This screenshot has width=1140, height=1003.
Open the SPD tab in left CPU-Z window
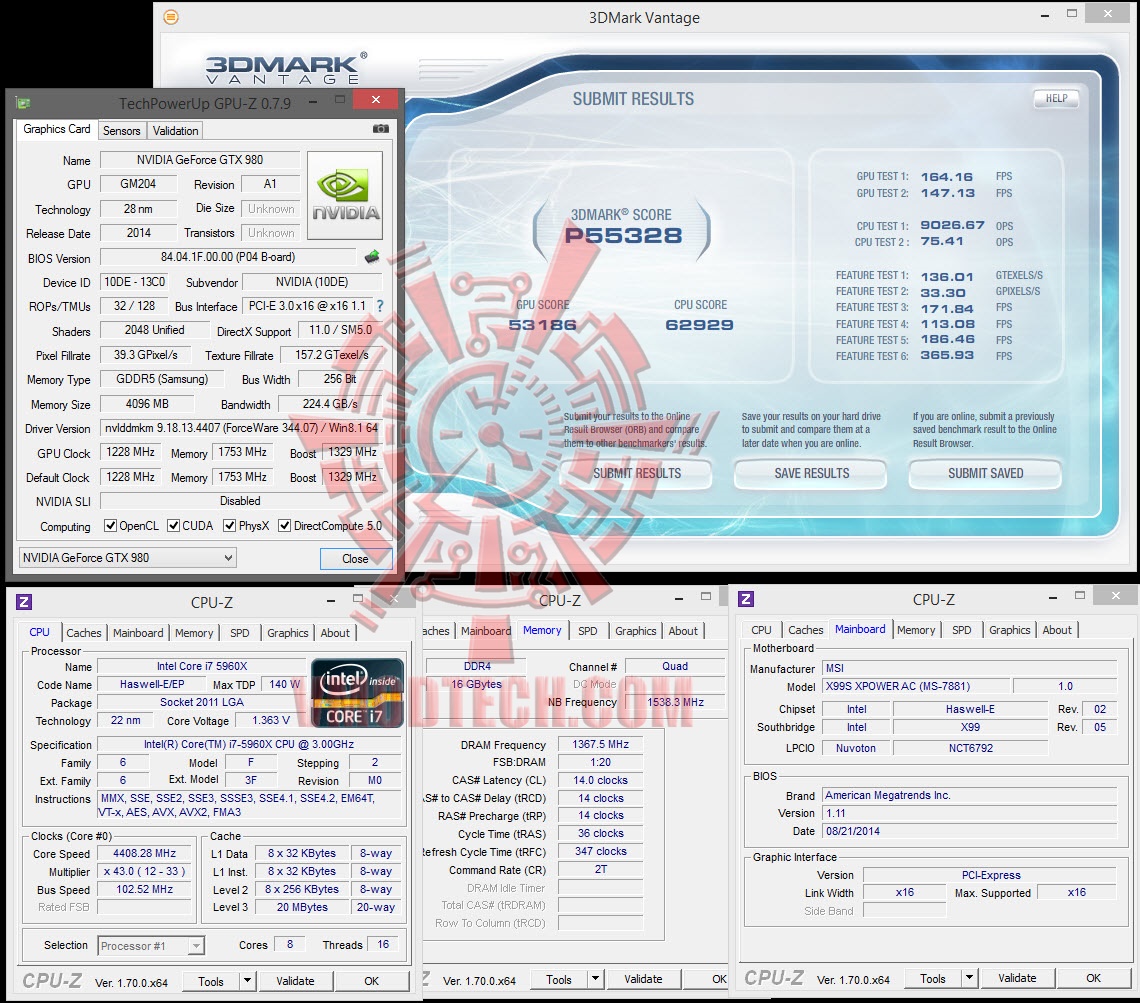pos(240,633)
